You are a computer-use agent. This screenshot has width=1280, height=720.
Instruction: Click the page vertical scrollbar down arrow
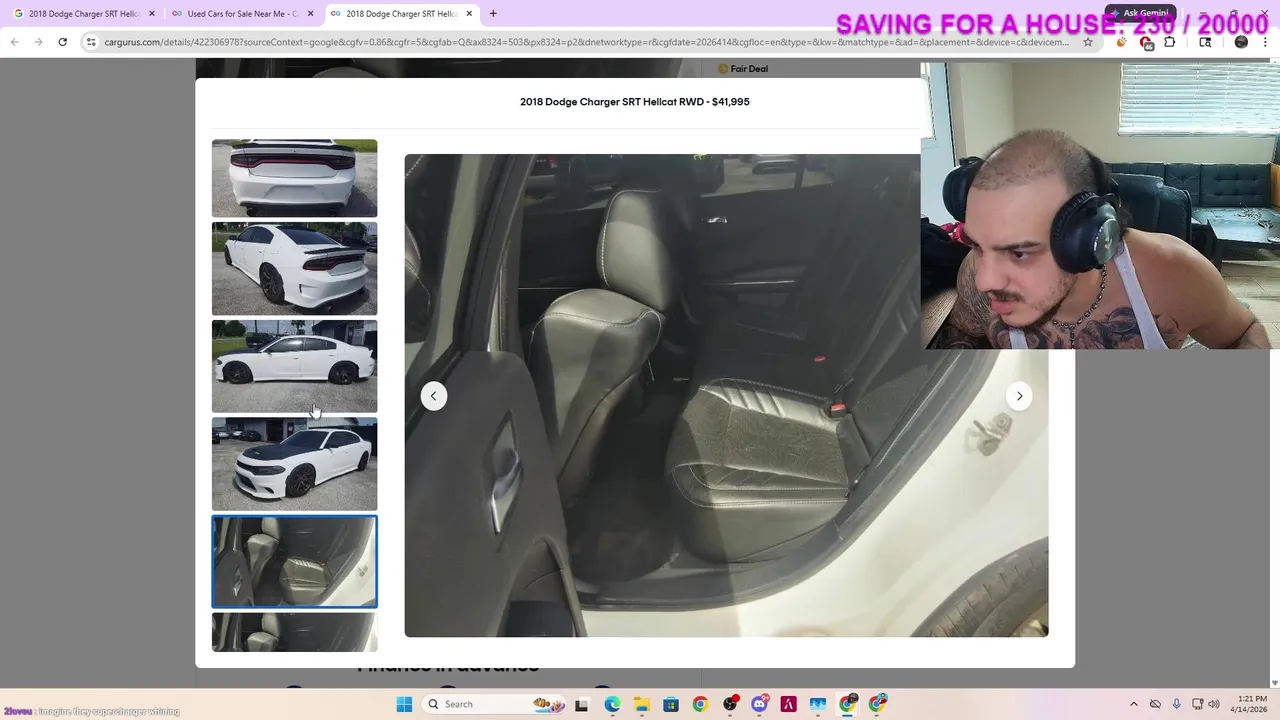(1274, 682)
